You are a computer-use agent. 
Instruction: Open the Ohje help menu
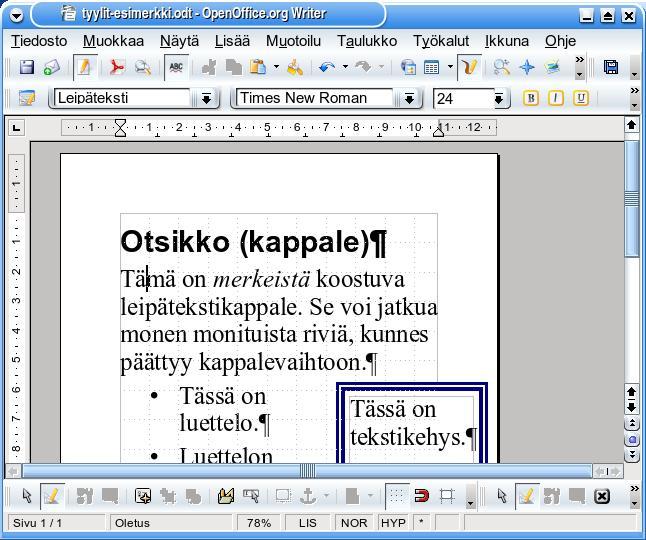click(560, 41)
